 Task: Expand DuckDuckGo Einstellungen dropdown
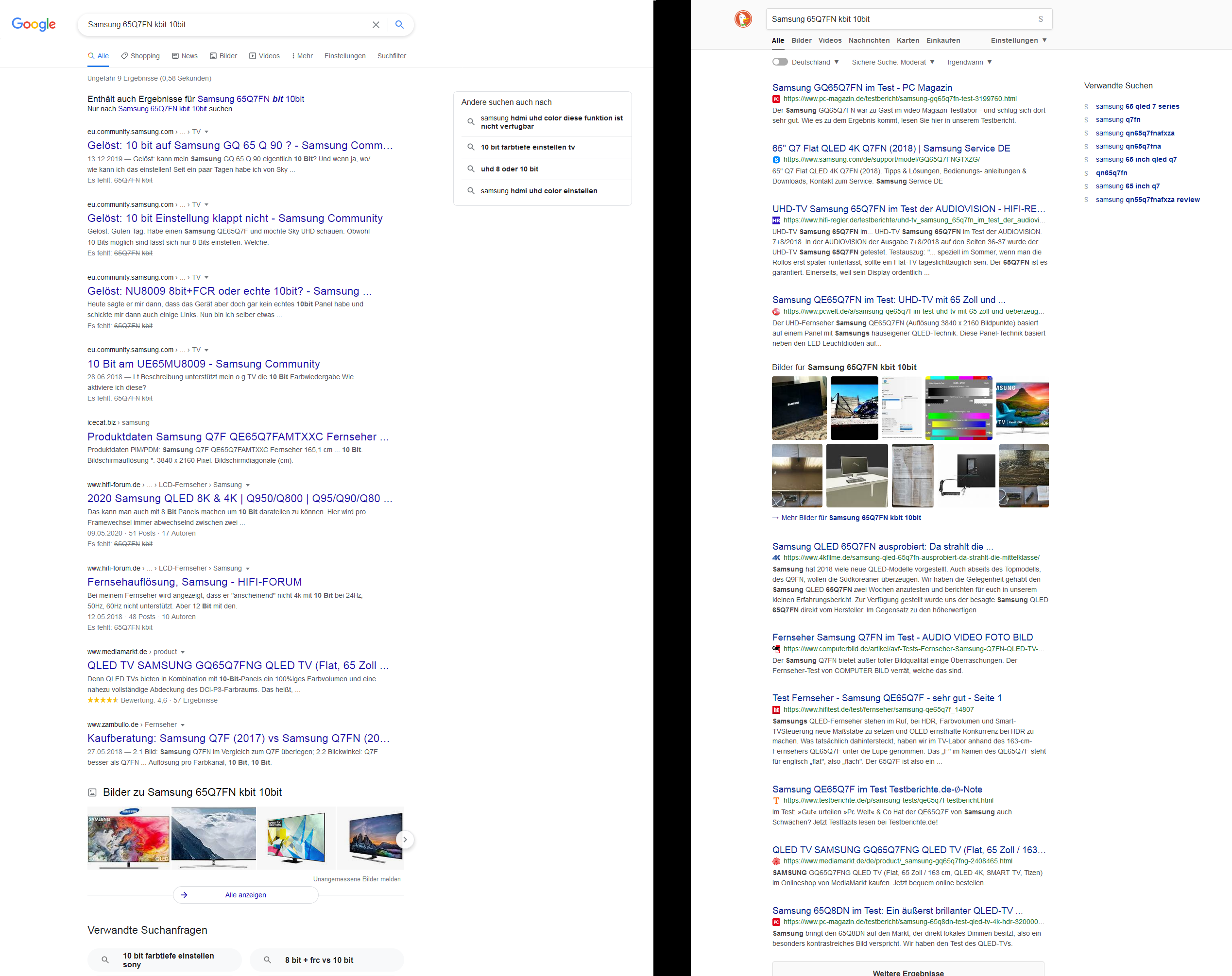[x=1018, y=40]
